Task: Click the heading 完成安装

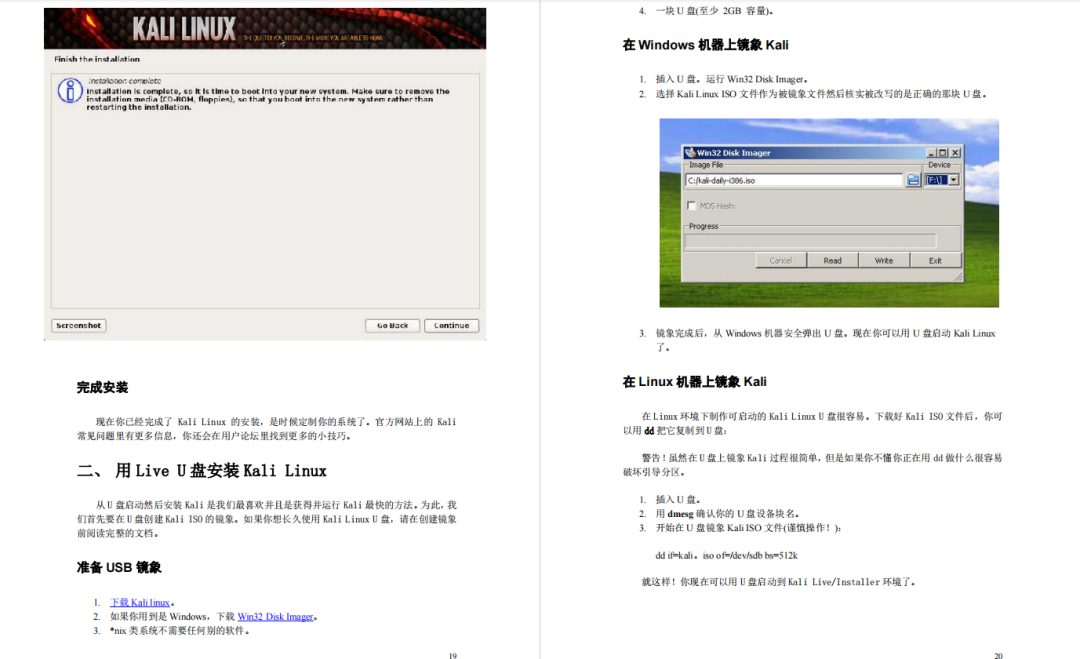Action: tap(103, 388)
